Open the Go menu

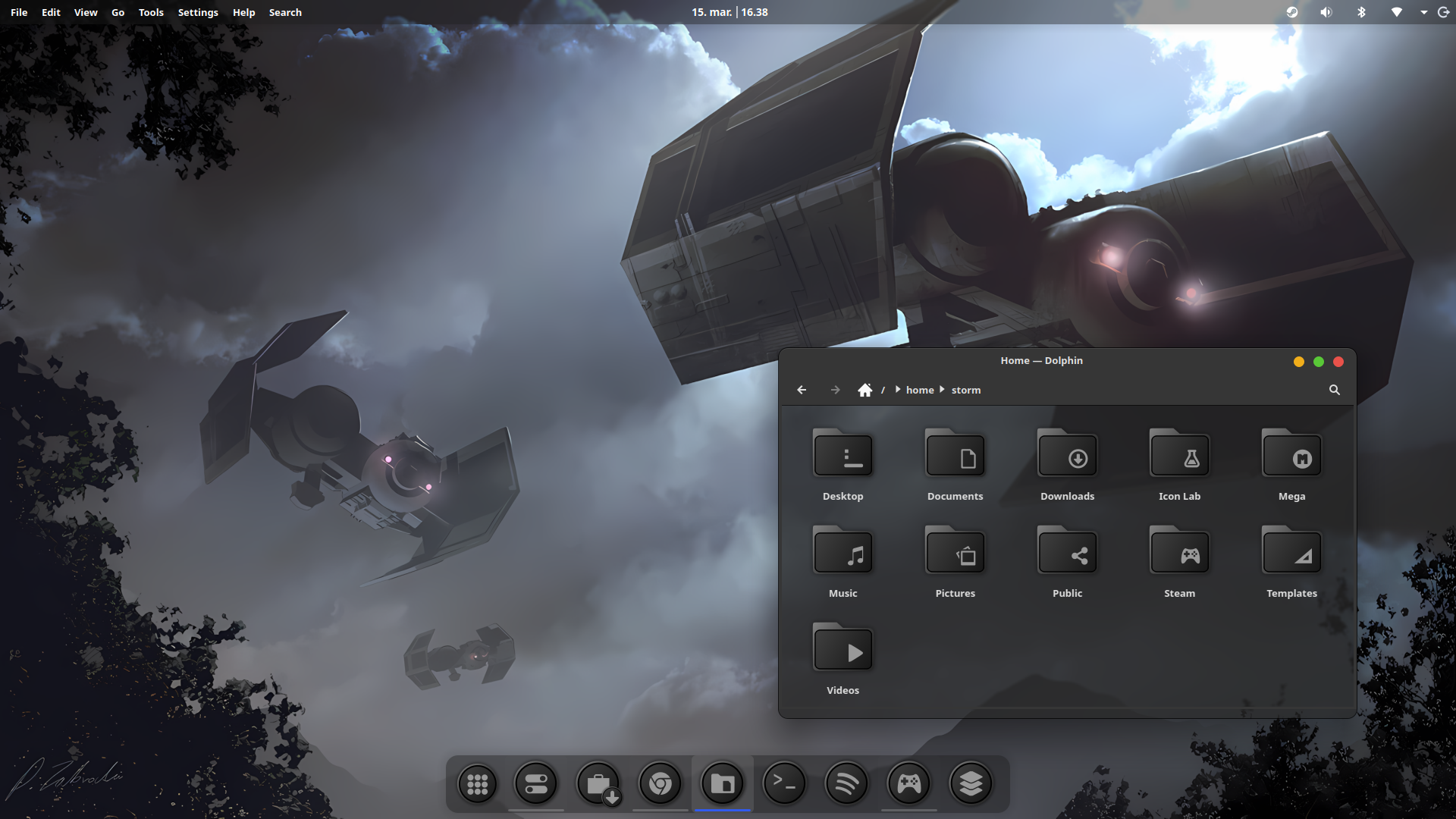point(118,12)
